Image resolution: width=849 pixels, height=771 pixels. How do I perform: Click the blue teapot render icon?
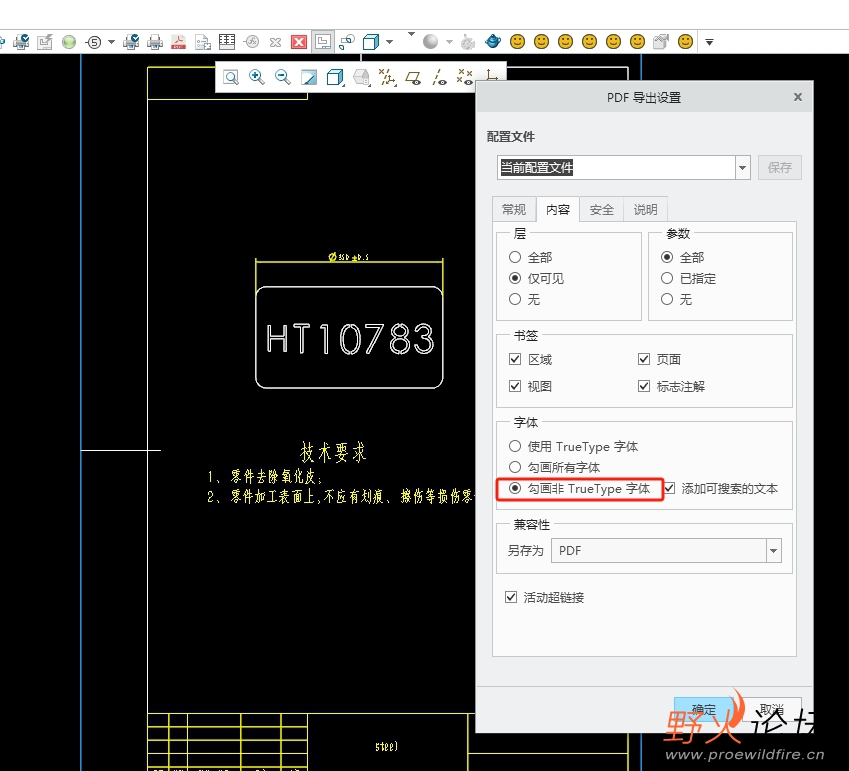[493, 42]
